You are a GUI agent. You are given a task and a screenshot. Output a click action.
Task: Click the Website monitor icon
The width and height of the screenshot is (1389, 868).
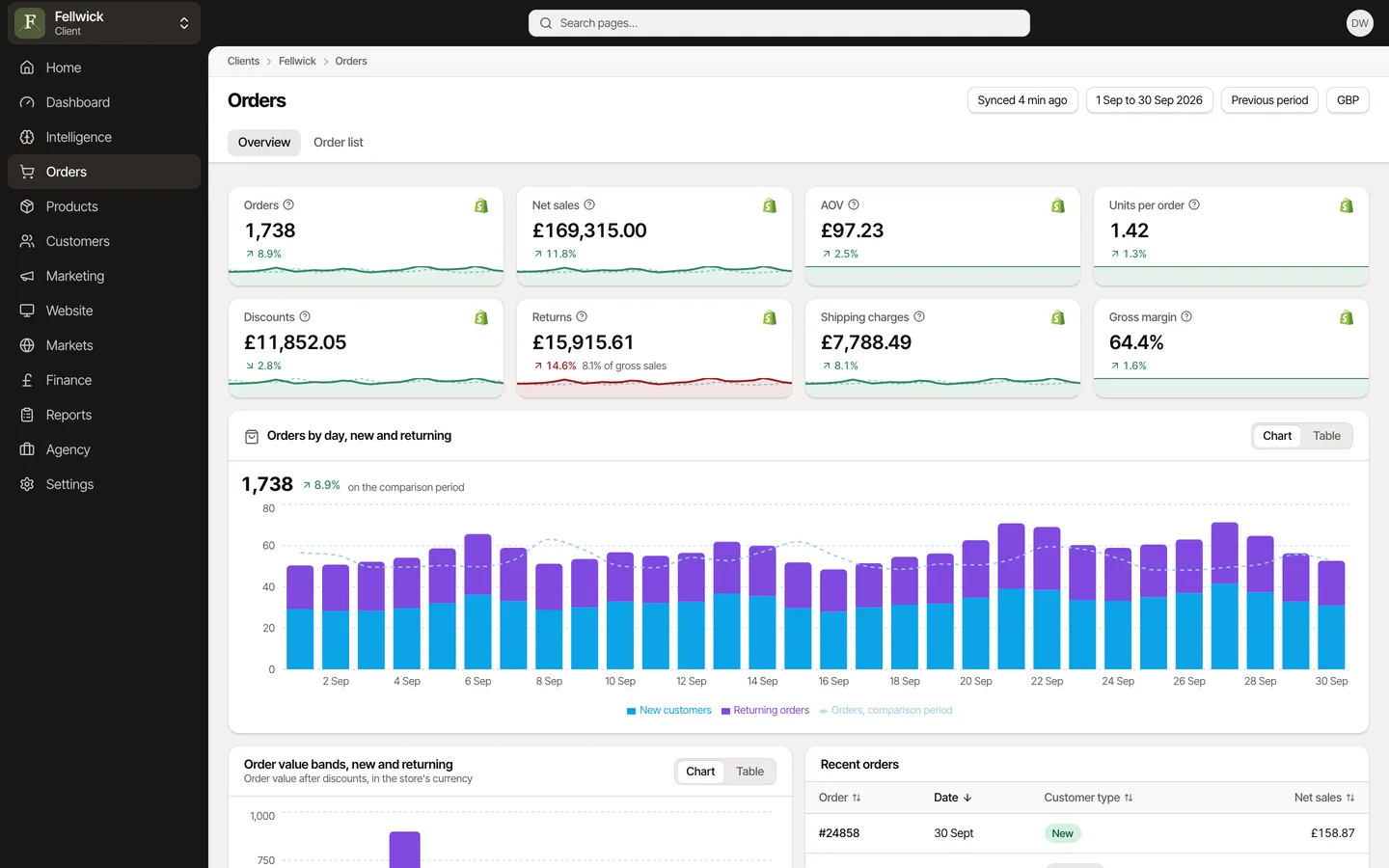point(27,311)
